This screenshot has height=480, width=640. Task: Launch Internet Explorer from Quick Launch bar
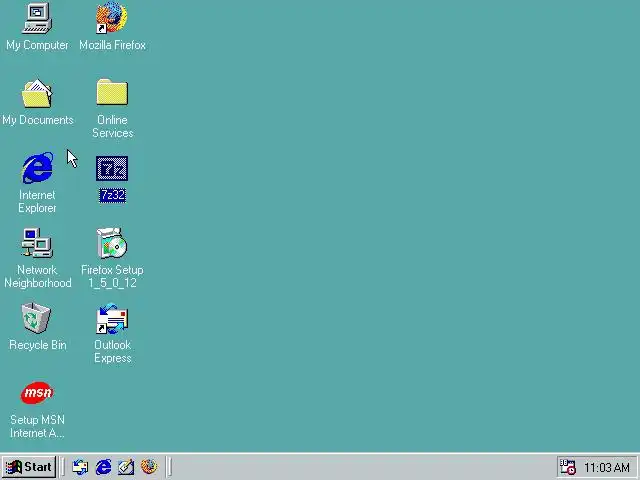[x=103, y=467]
